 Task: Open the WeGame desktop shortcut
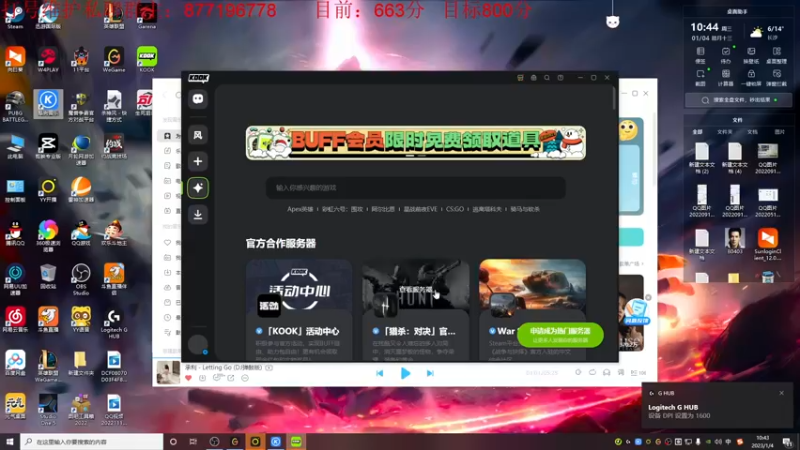114,59
